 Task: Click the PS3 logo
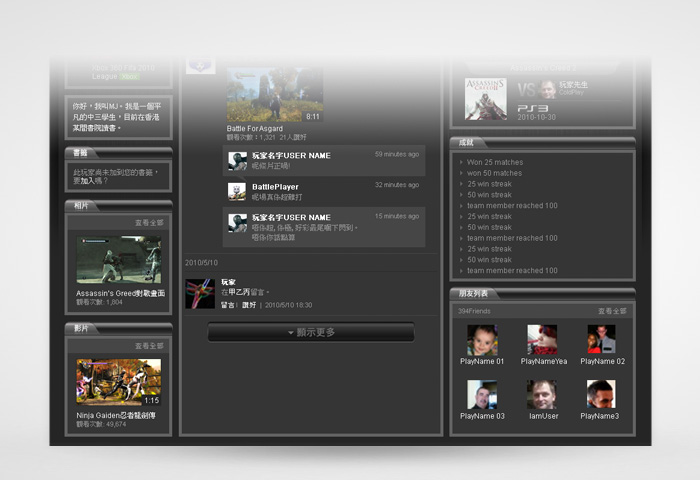click(533, 109)
